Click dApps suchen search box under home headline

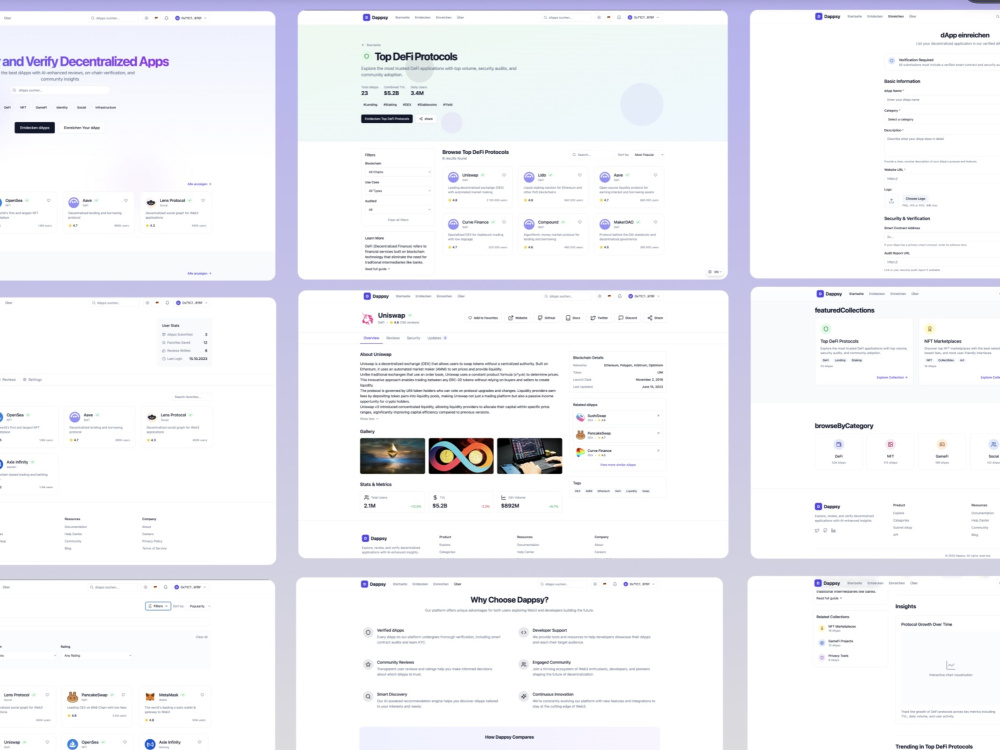tap(60, 90)
